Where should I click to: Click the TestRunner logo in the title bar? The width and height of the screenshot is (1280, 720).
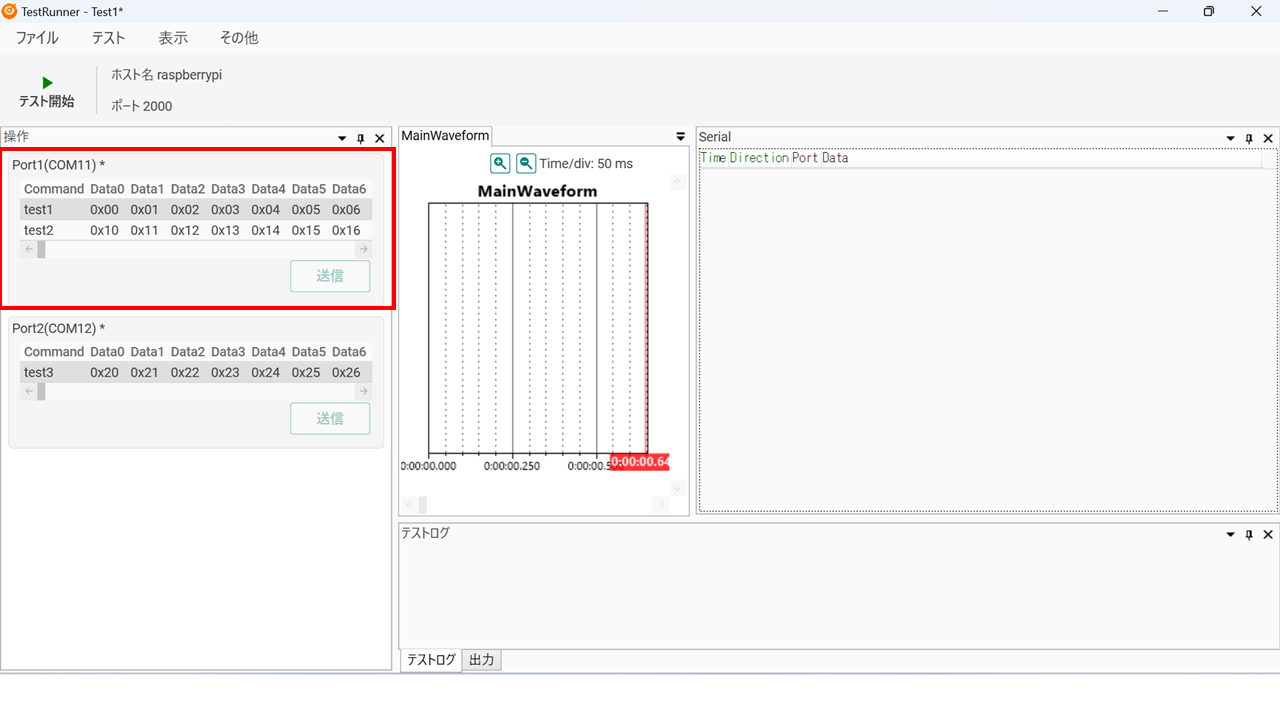(x=10, y=11)
